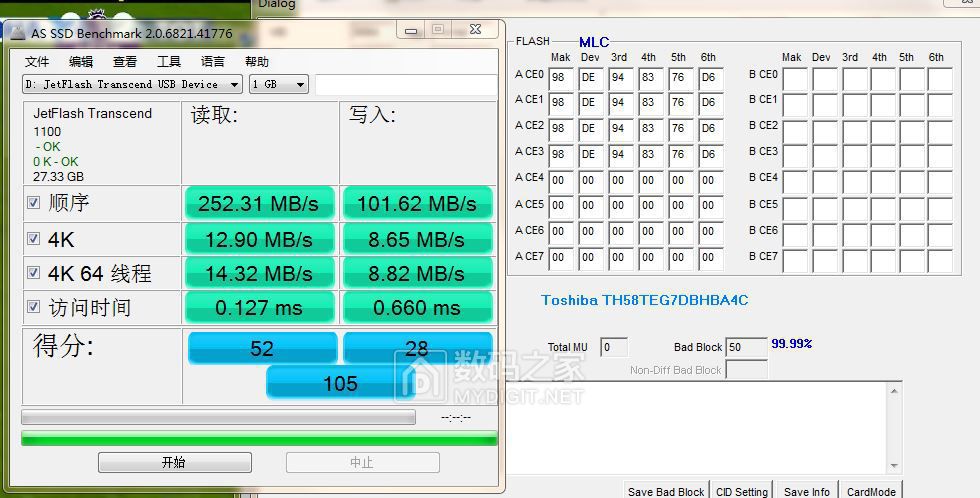The image size is (980, 498).
Task: Click the Bad Block value field
Action: [746, 347]
